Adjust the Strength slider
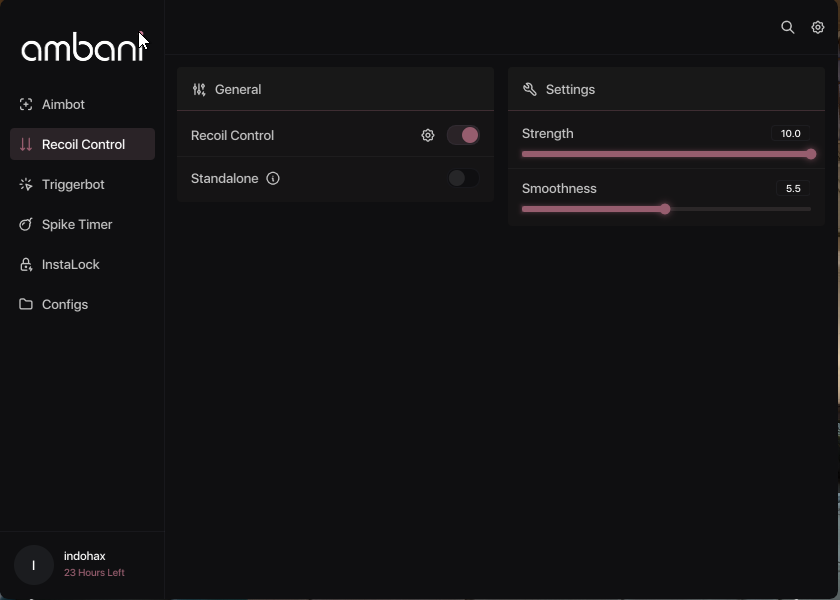The height and width of the screenshot is (600, 840). tap(666, 154)
